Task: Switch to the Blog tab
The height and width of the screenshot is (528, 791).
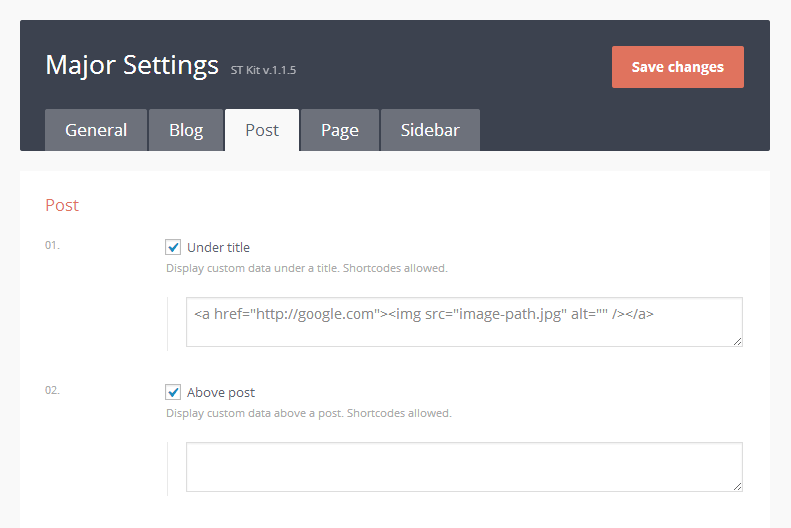Action: pos(186,130)
